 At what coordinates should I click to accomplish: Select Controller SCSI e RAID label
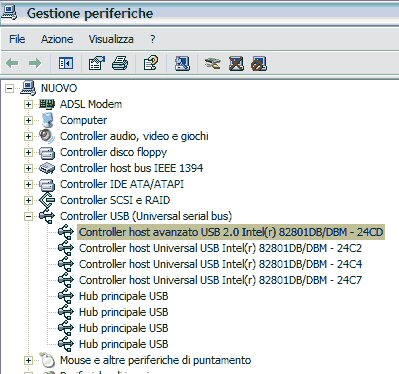pyautogui.click(x=115, y=200)
